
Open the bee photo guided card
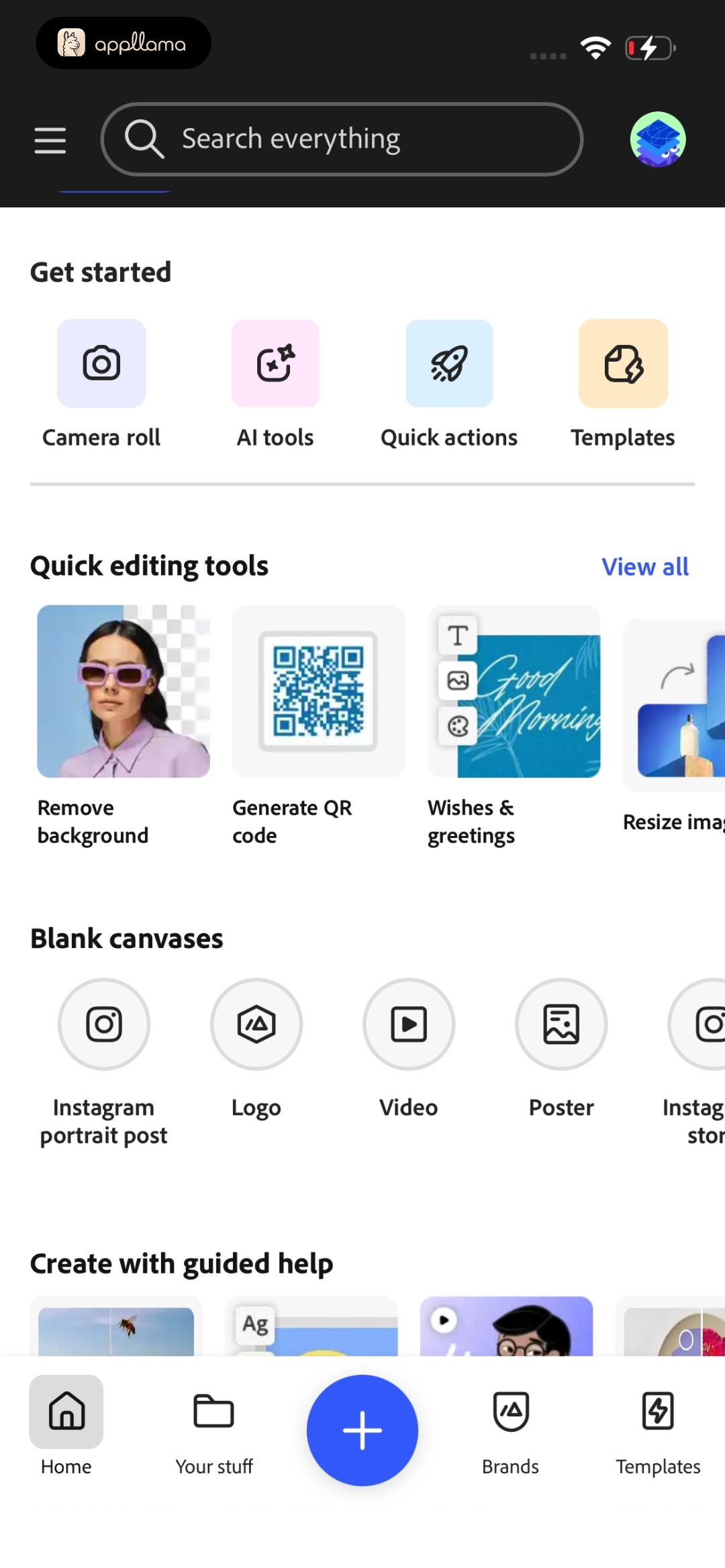[116, 1326]
